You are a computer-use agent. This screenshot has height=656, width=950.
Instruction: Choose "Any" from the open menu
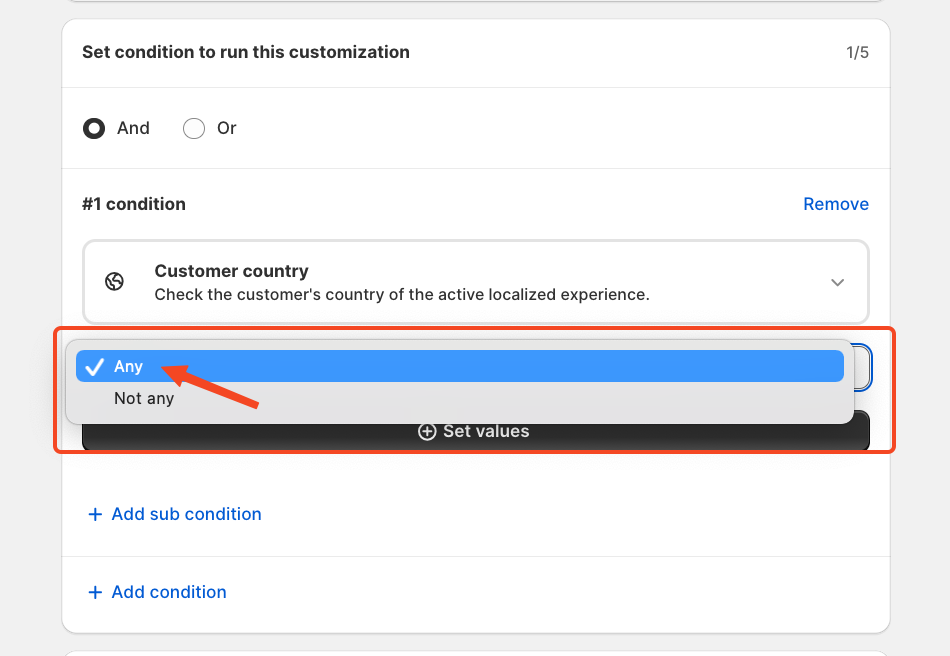460,366
